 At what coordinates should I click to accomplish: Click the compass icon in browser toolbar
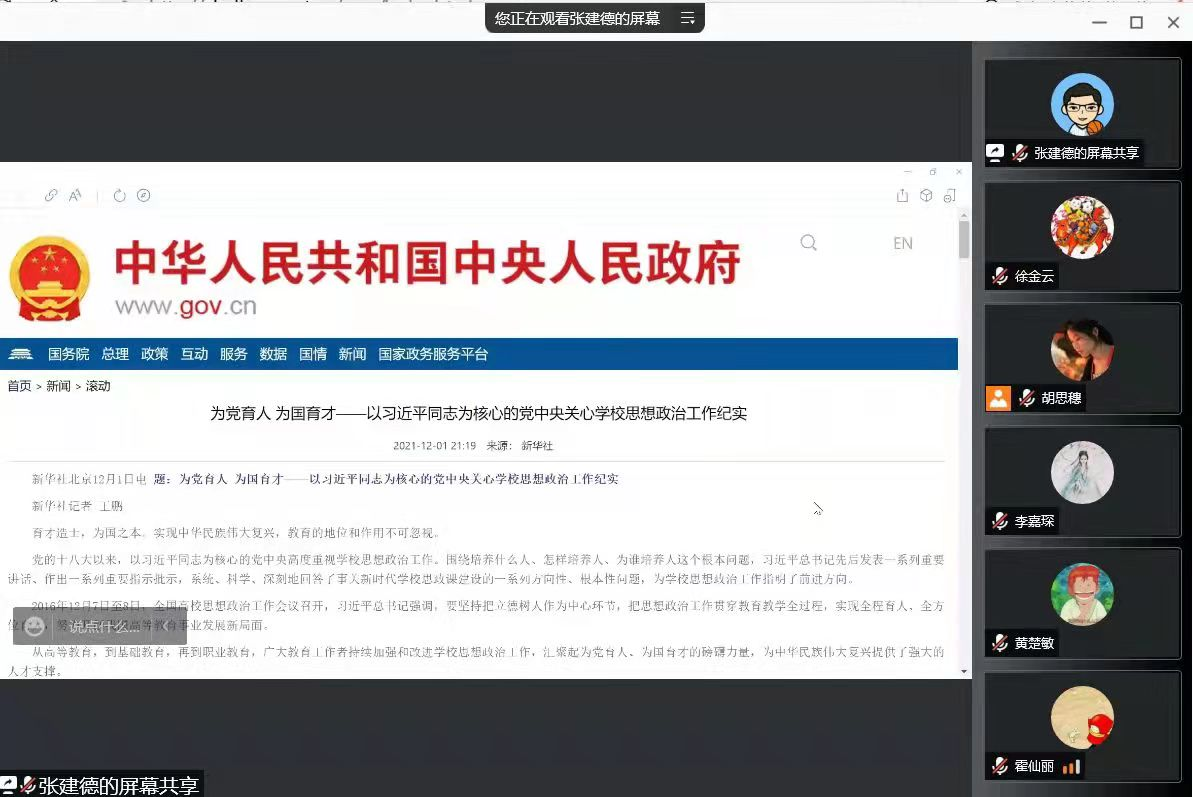click(143, 195)
